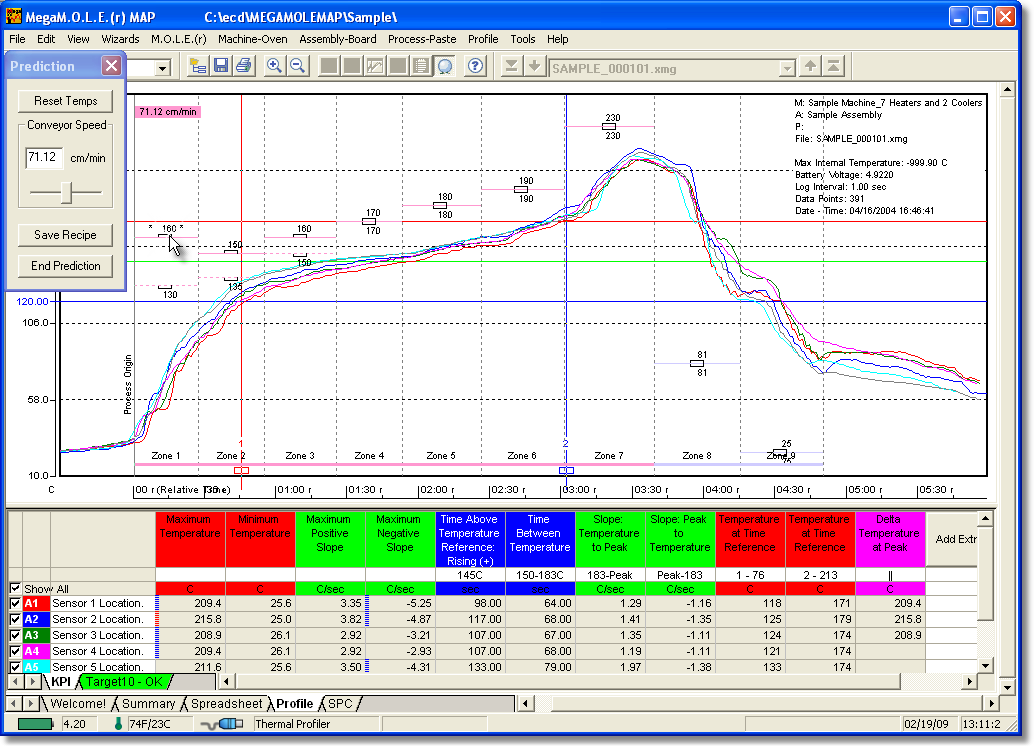Image resolution: width=1034 pixels, height=748 pixels.
Task: Toggle the A5 Sensor 5 checkbox
Action: [x=15, y=667]
